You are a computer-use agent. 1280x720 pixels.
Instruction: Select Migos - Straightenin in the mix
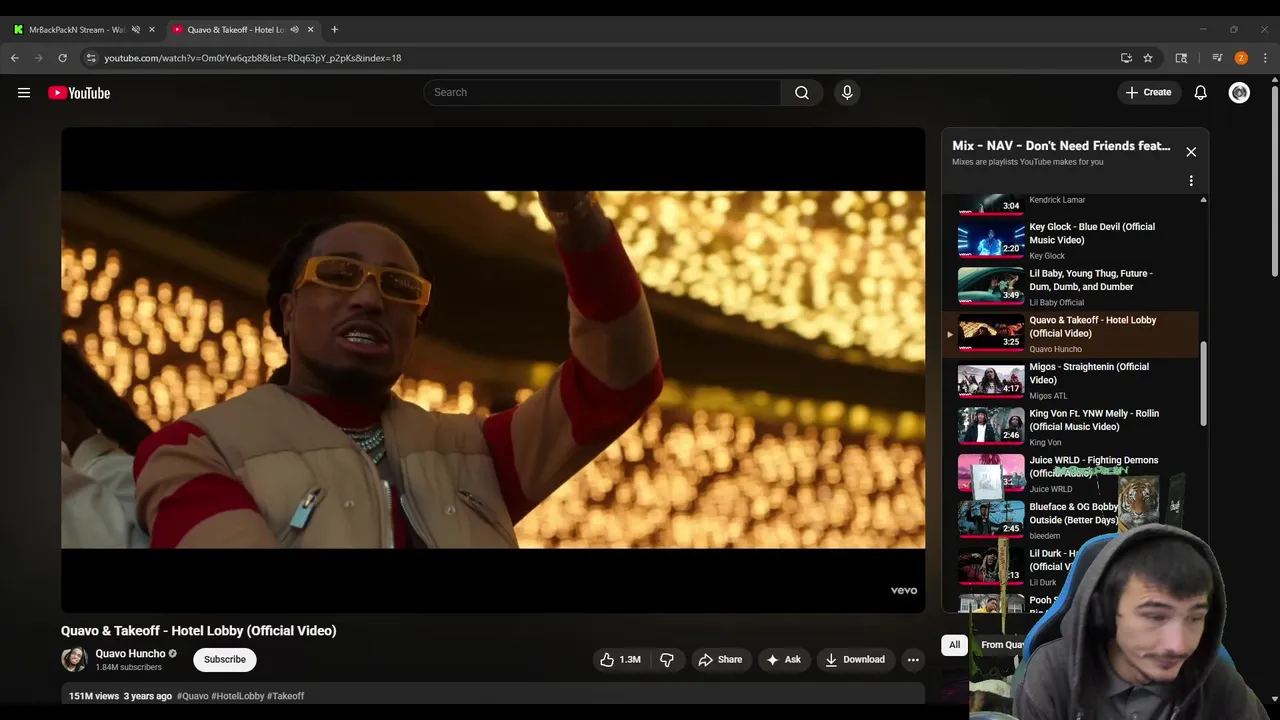pyautogui.click(x=1070, y=380)
